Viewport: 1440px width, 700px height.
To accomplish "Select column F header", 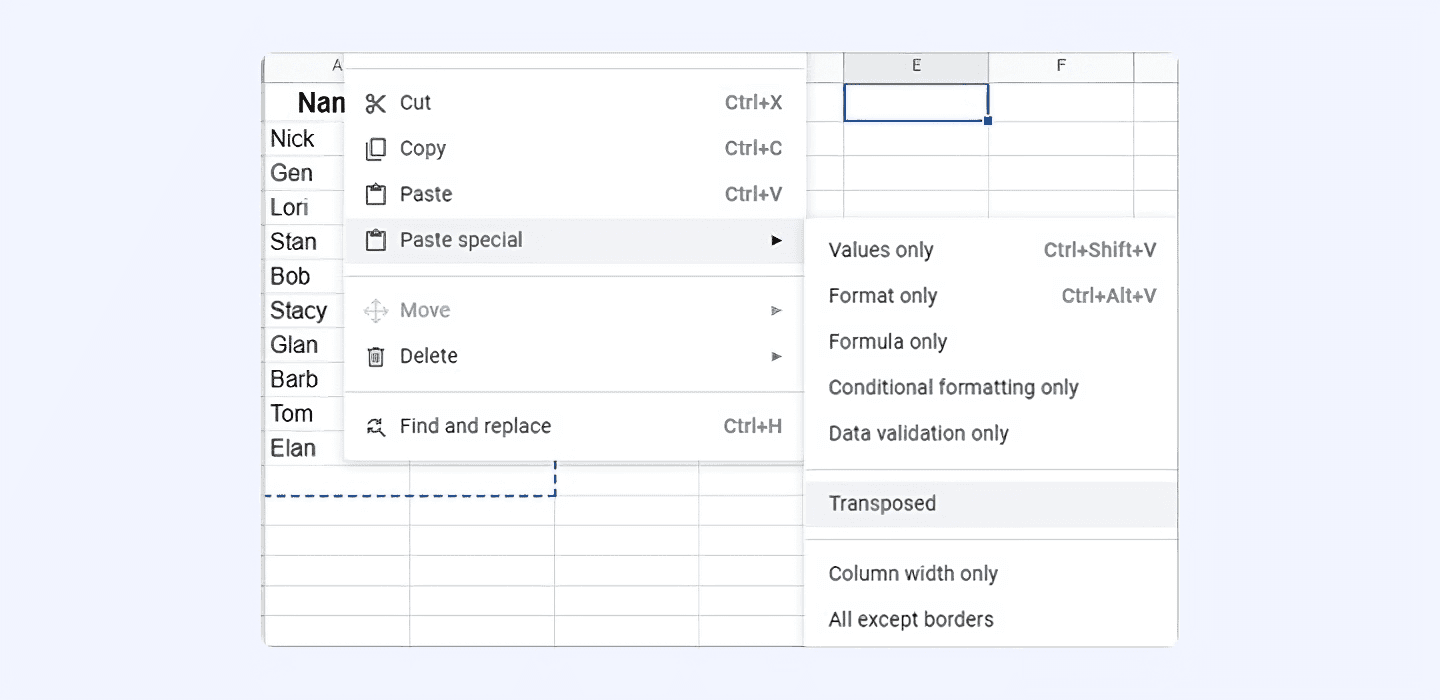I will 1061,66.
